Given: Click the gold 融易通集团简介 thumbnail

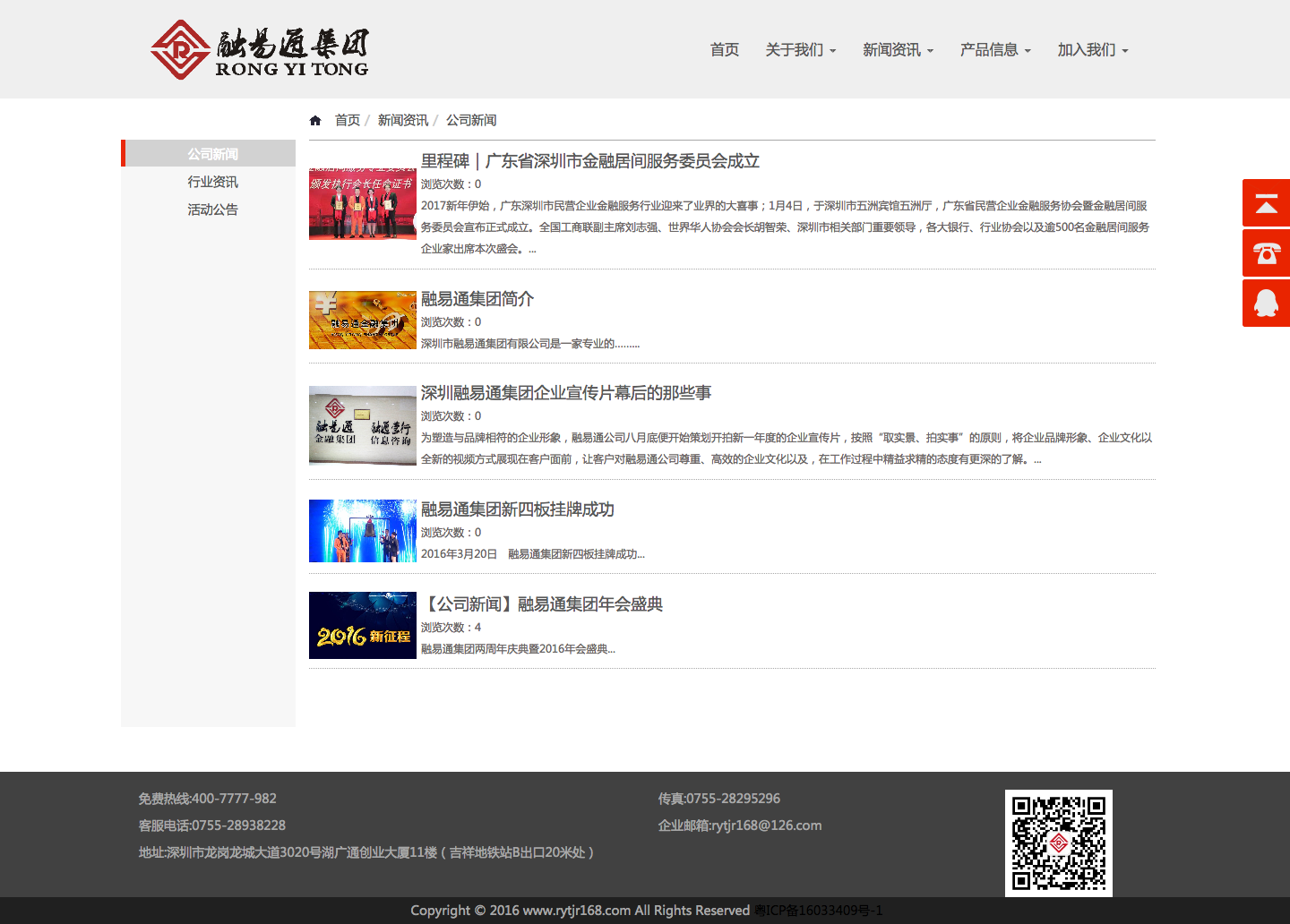Looking at the screenshot, I should (363, 320).
